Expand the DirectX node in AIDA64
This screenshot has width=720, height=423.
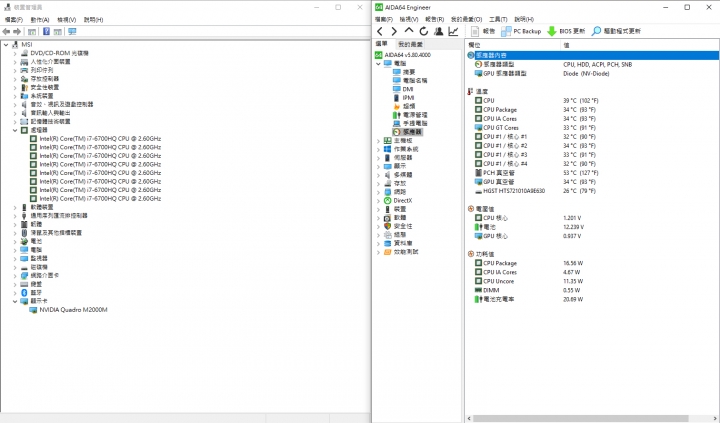[x=378, y=201]
